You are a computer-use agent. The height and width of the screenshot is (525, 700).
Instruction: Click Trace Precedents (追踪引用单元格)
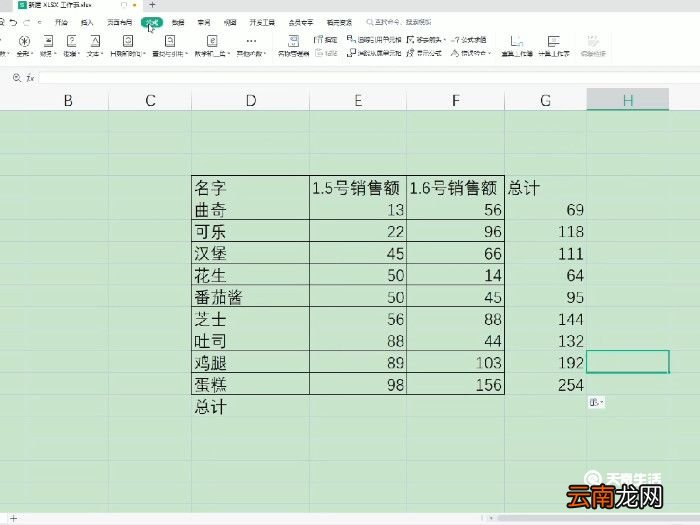click(374, 40)
